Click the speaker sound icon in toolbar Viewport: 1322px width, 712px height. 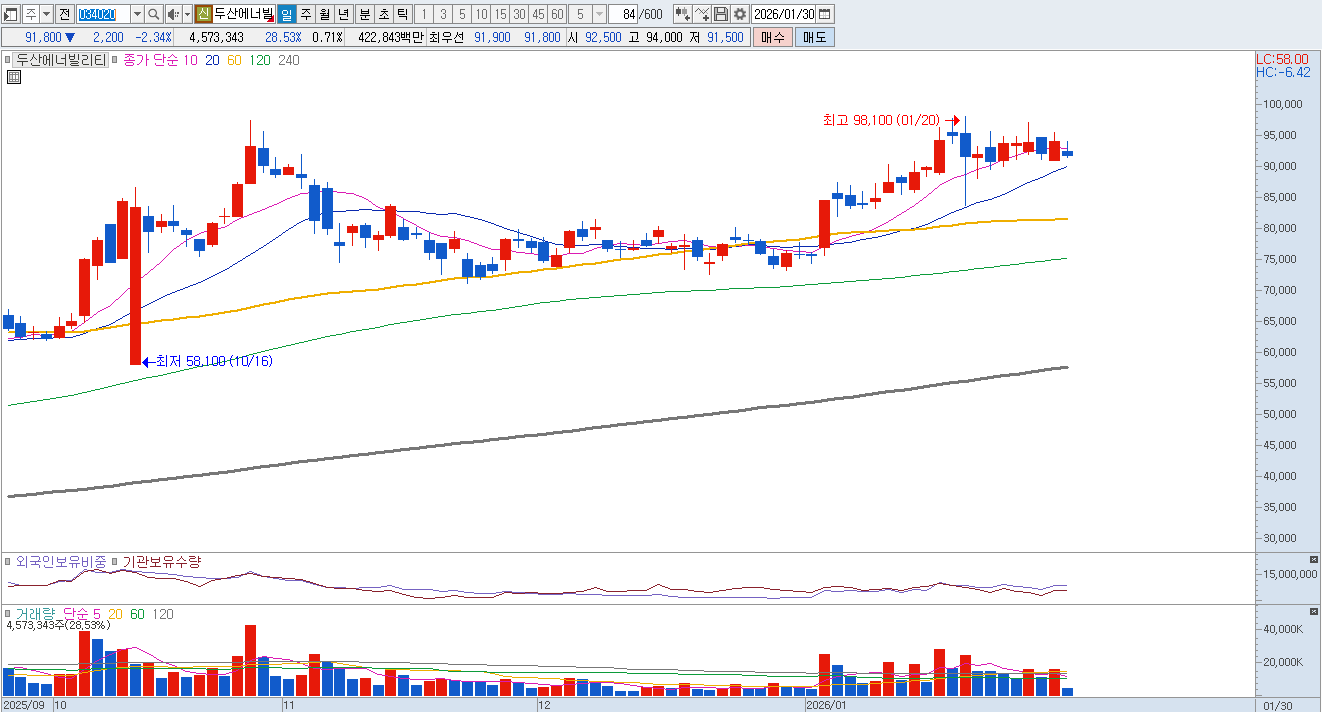click(x=173, y=14)
